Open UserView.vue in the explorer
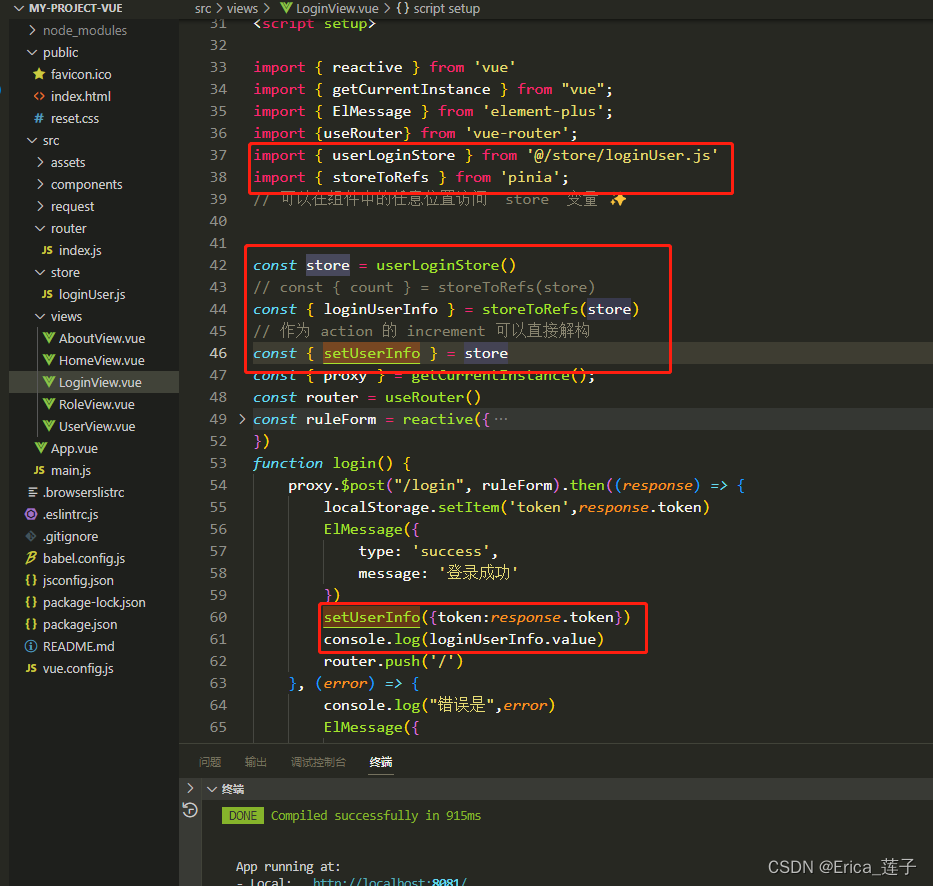This screenshot has width=933, height=886. 96,427
